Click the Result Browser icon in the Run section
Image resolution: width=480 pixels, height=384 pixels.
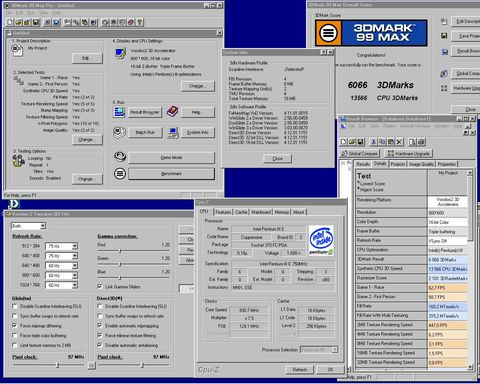click(x=119, y=112)
